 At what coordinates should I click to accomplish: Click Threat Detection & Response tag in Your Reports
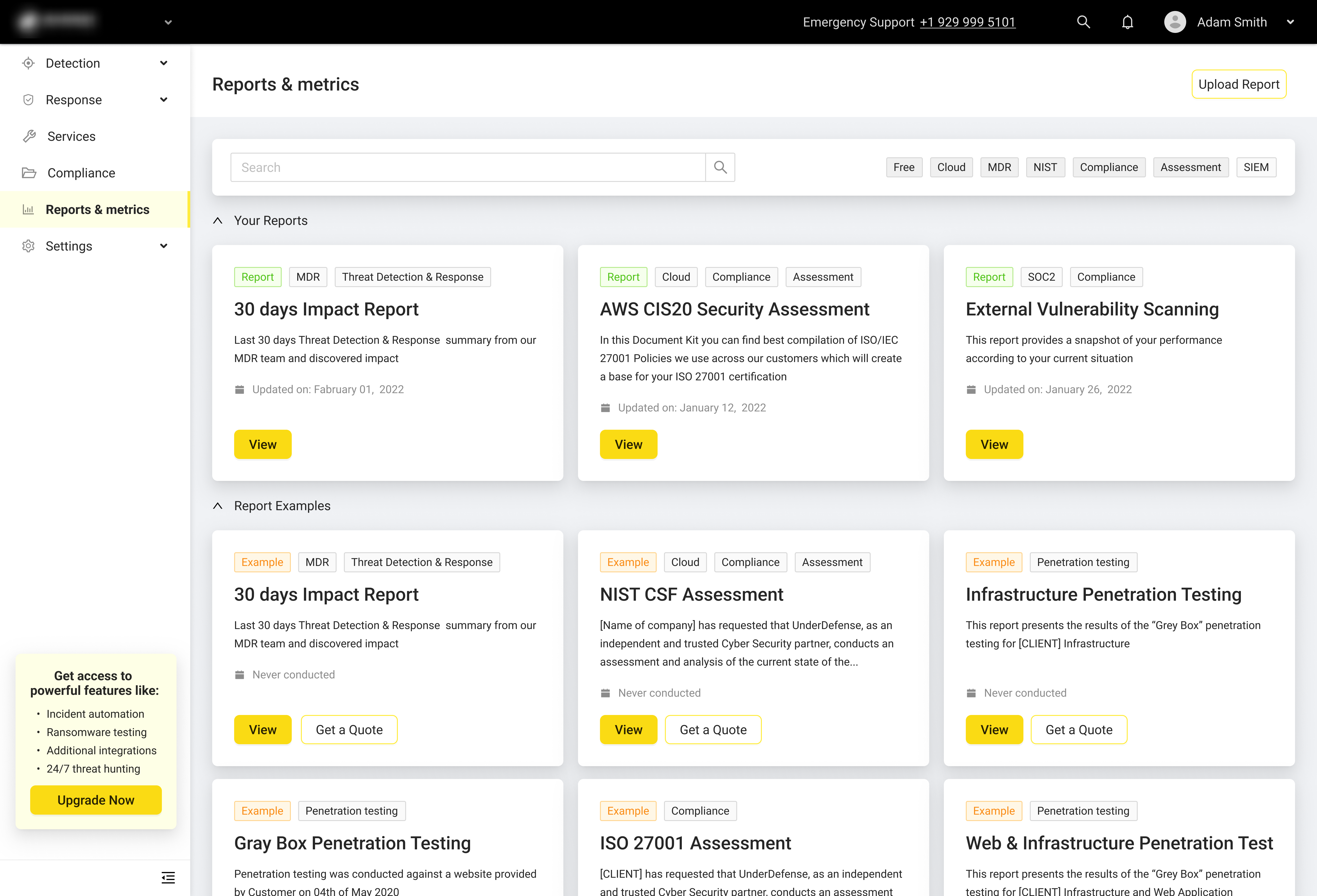[x=412, y=277]
